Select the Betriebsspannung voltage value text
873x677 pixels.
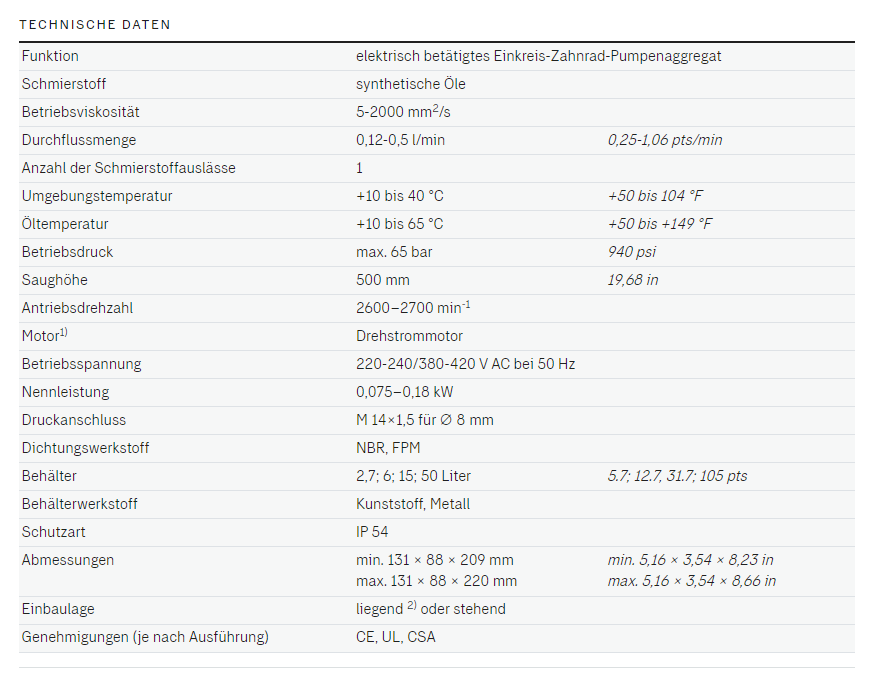(465, 364)
